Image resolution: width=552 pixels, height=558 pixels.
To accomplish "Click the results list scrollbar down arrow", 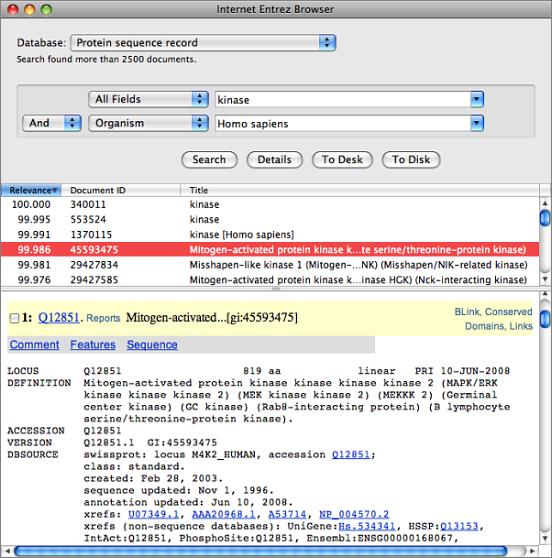I will 545,280.
